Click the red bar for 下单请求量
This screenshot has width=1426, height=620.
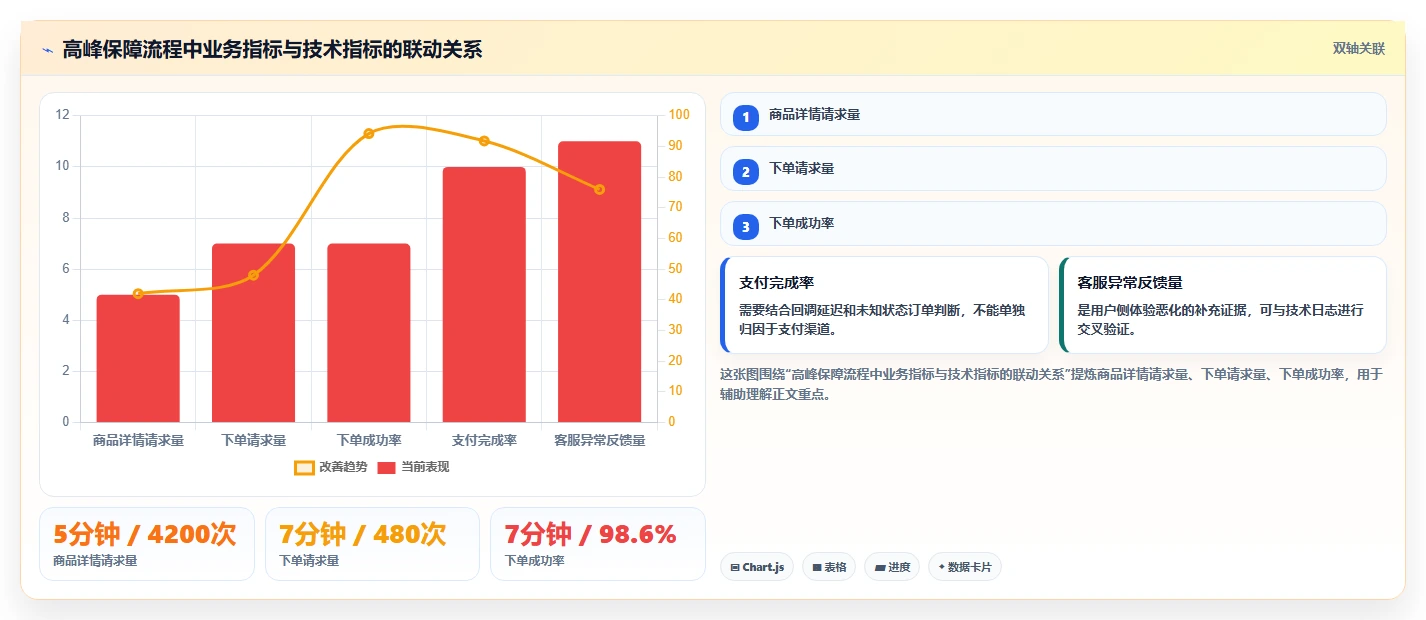tap(253, 333)
